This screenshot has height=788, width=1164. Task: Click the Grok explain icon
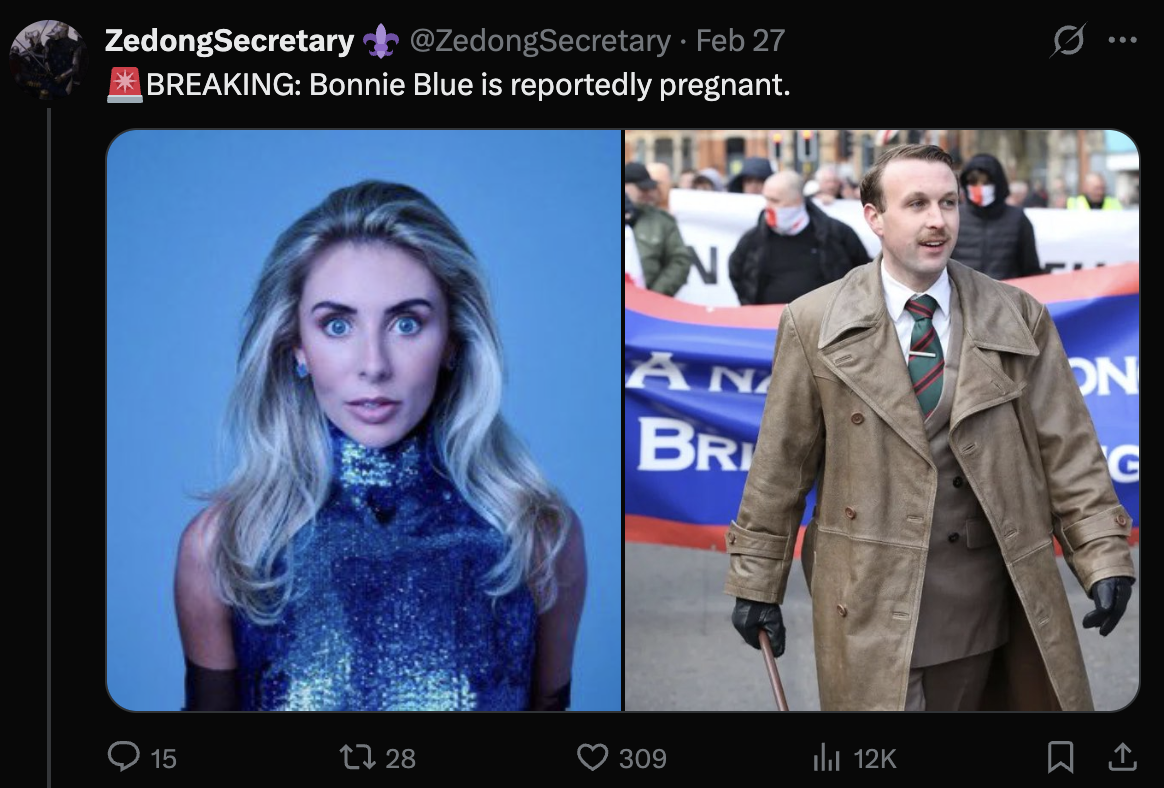coord(1068,39)
